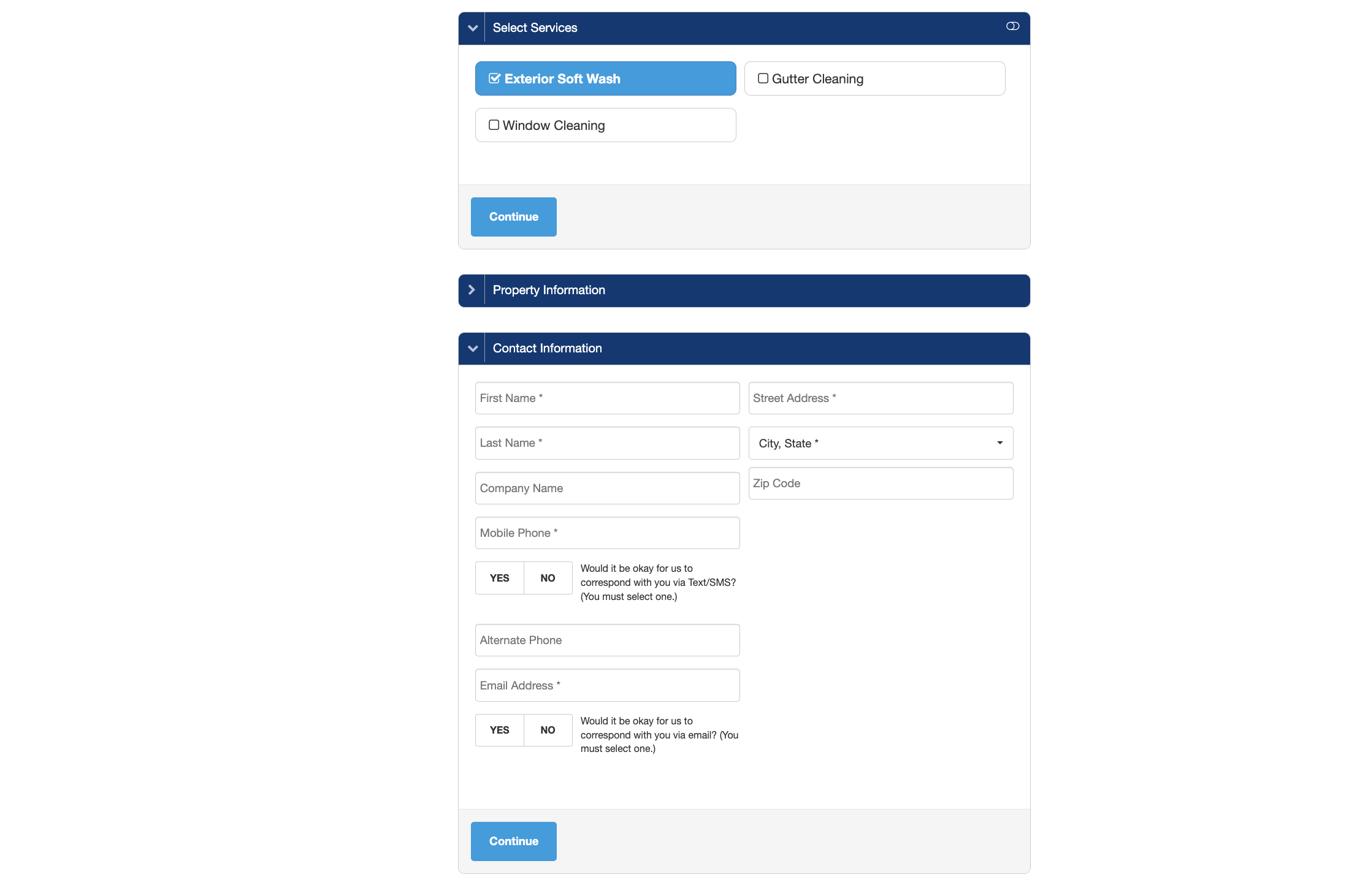Click the Zip Code field
This screenshot has height=896, width=1368.
pyautogui.click(x=880, y=484)
